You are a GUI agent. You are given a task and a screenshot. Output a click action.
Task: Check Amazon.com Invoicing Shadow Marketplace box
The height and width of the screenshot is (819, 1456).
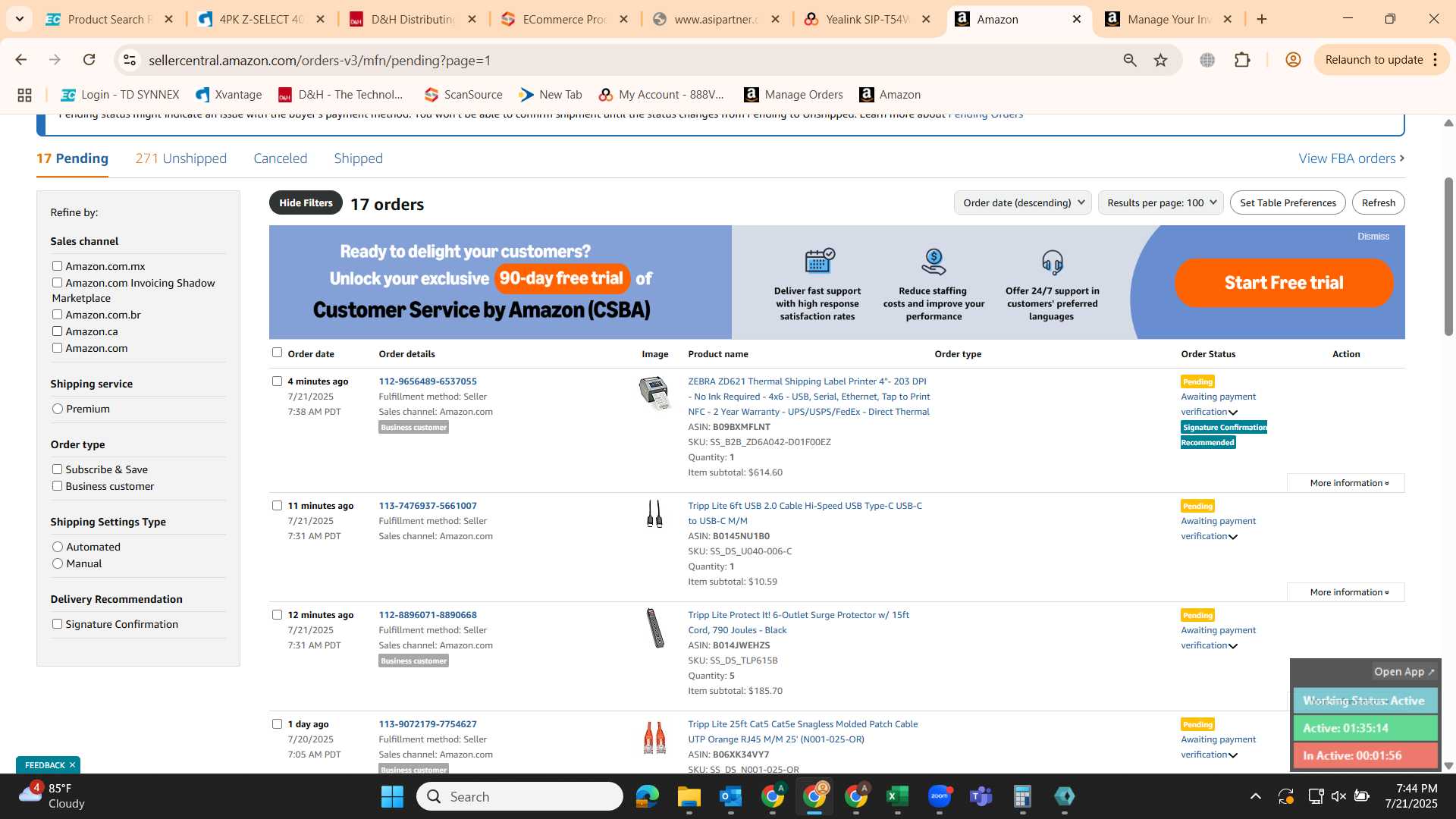click(57, 282)
